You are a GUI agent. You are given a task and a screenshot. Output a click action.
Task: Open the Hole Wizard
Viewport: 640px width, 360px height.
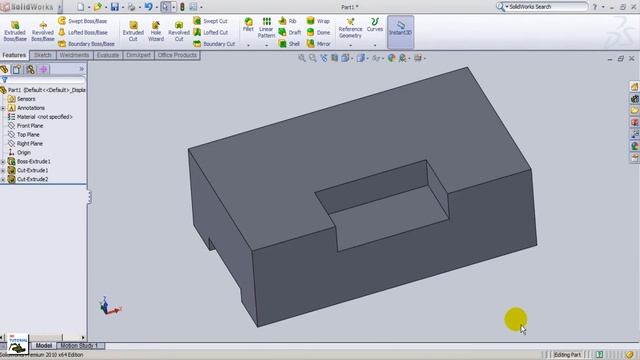[156, 31]
